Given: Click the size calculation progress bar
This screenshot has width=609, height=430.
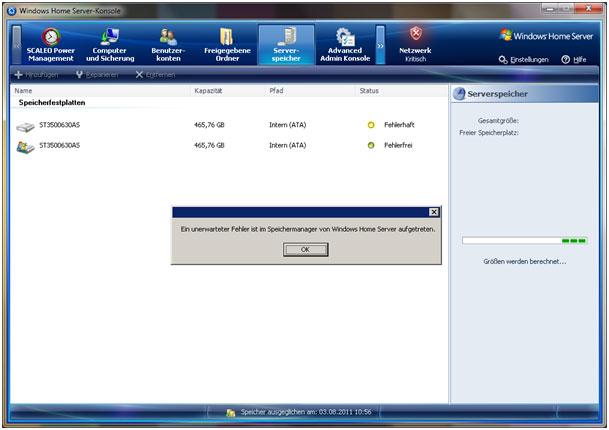Looking at the screenshot, I should pos(524,241).
